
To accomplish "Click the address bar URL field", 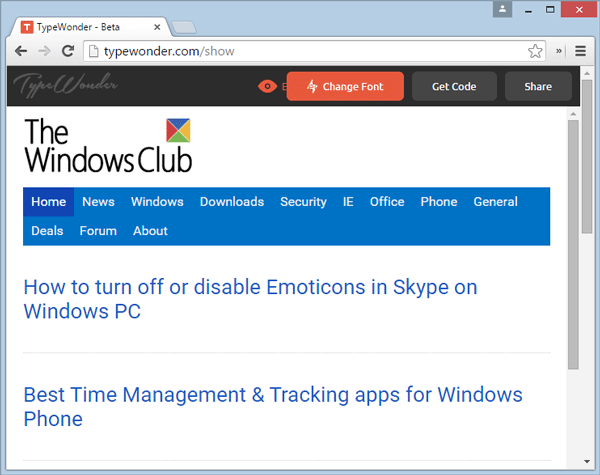I will [314, 51].
